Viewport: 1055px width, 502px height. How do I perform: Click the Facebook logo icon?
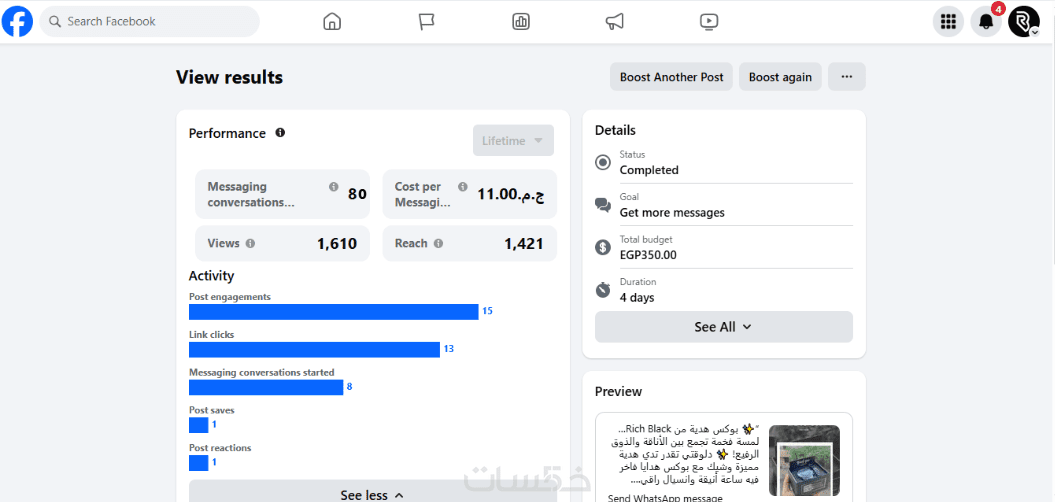point(17,21)
